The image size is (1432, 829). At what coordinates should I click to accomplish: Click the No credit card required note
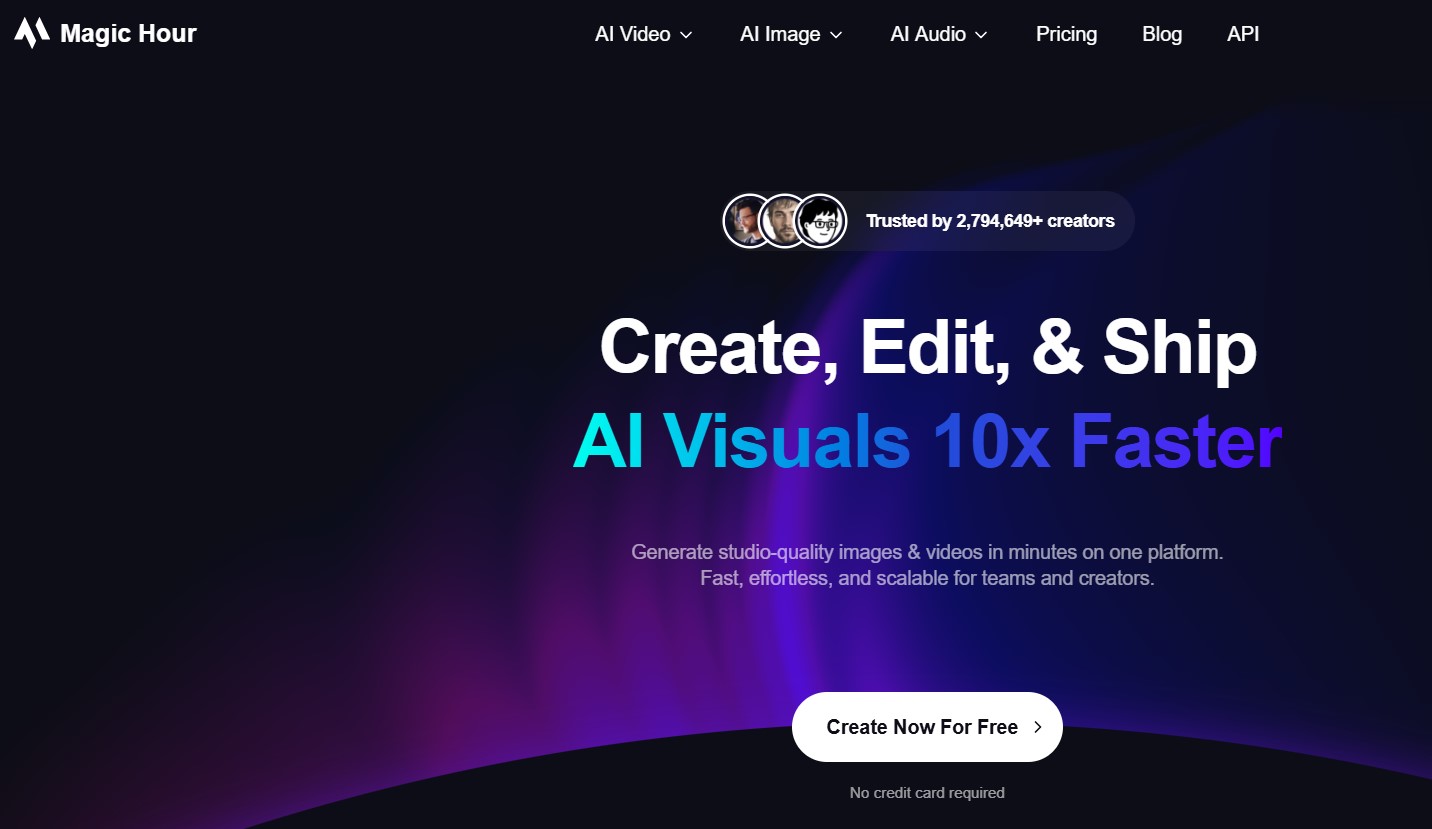(x=927, y=793)
